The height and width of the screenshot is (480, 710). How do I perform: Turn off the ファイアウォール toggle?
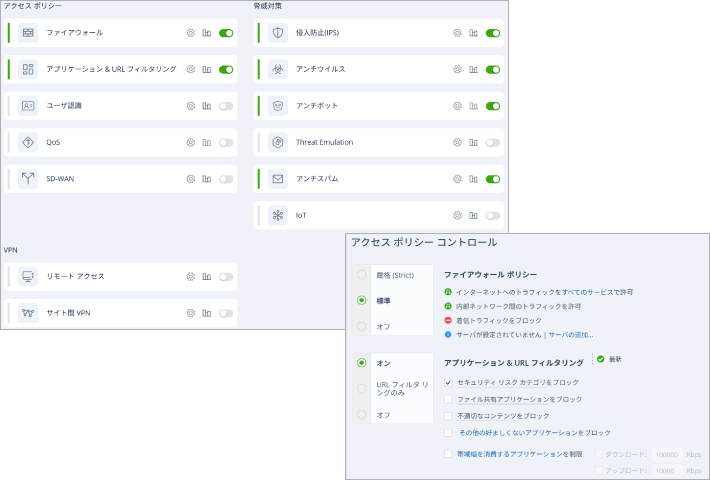[226, 33]
